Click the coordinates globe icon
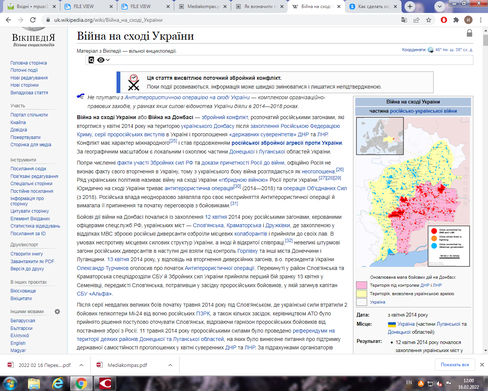This screenshot has height=391, width=488. [x=431, y=50]
